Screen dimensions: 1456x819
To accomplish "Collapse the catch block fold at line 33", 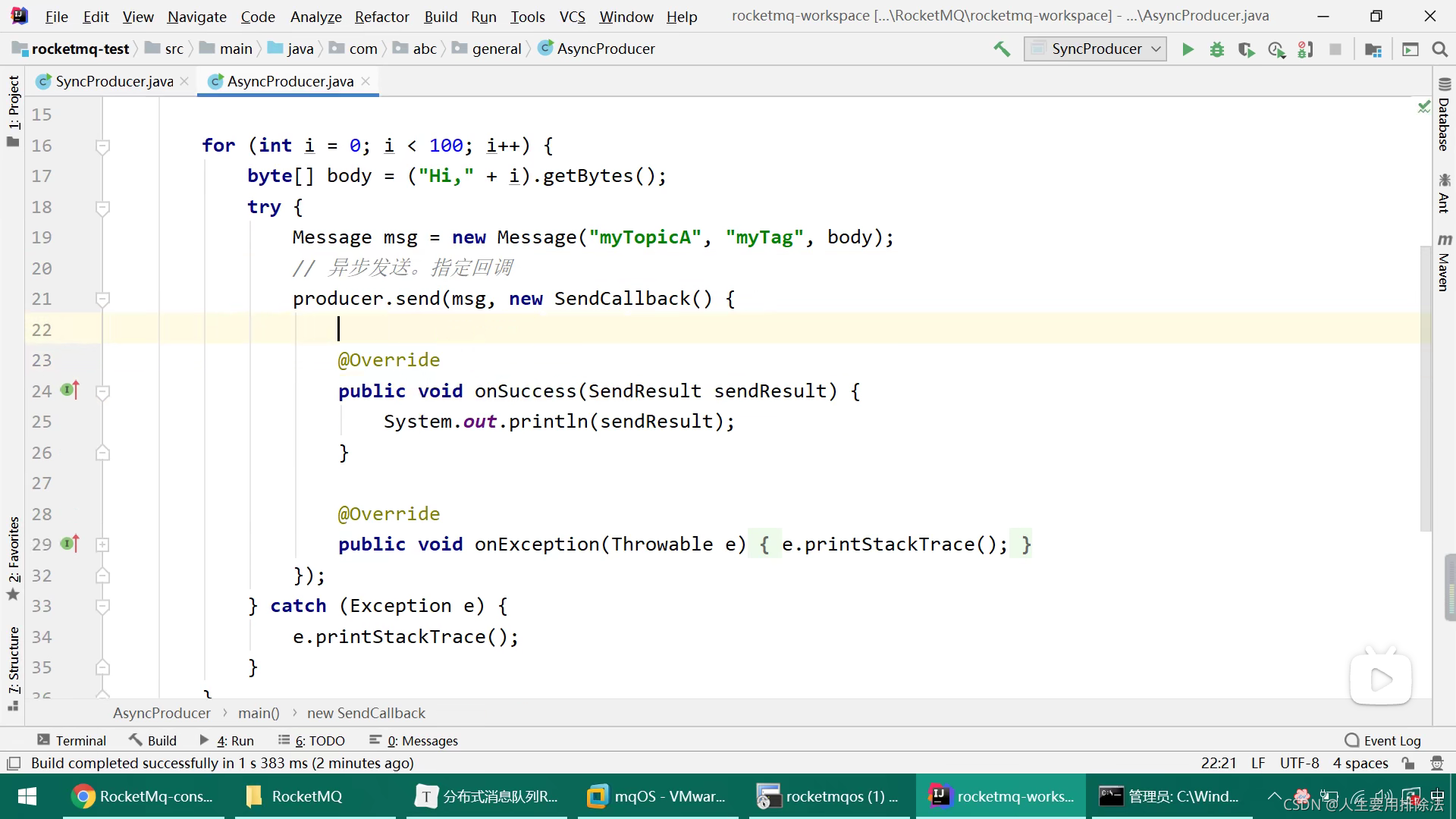I will (103, 606).
